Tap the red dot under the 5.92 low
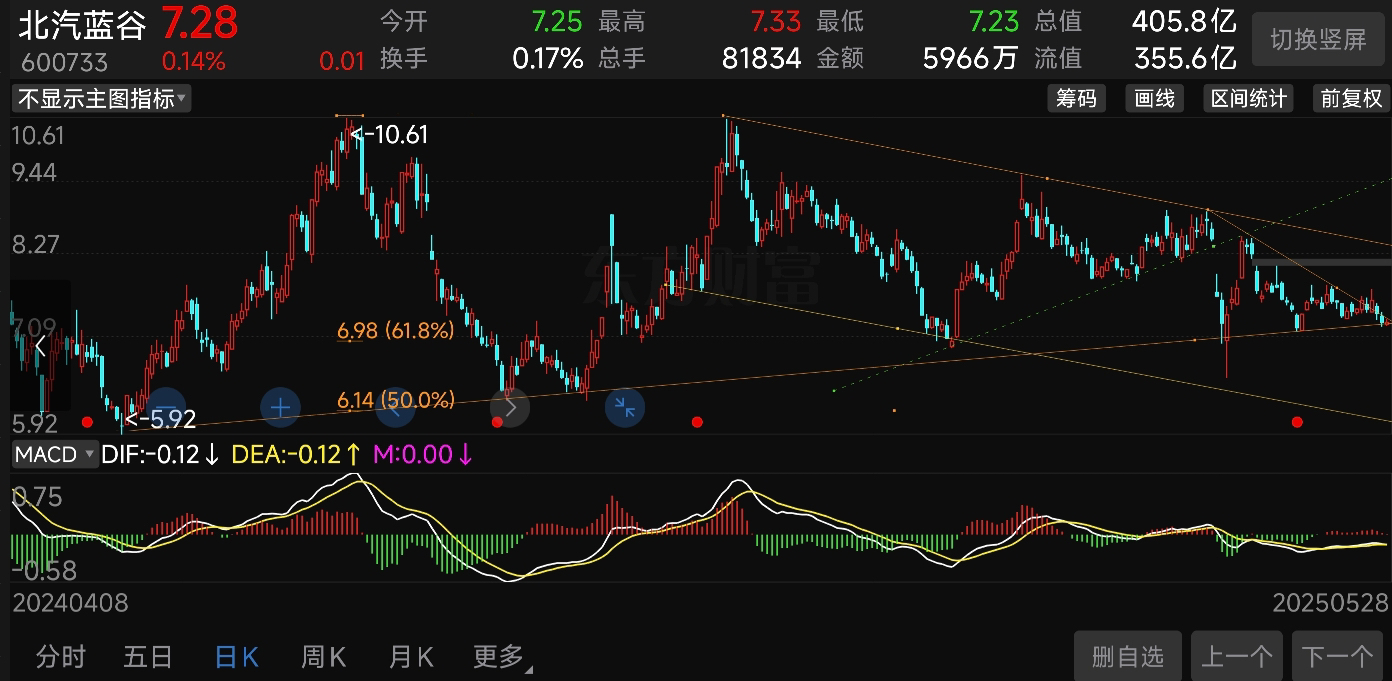 click(87, 422)
